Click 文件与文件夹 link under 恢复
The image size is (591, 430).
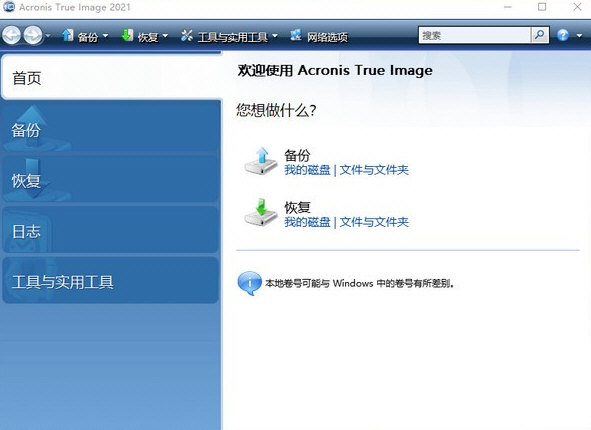[374, 222]
